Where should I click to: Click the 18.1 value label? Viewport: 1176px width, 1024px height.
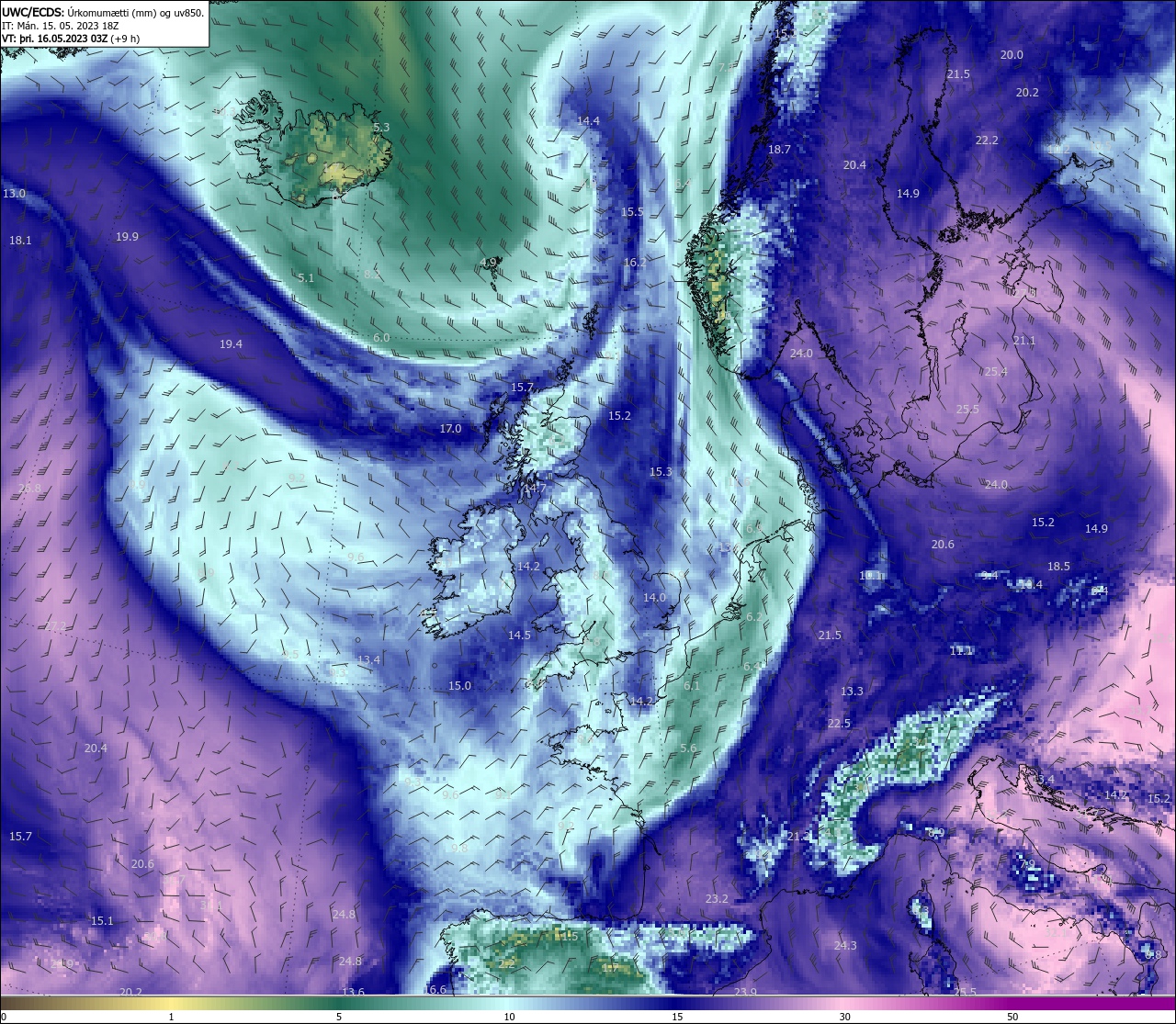point(20,240)
